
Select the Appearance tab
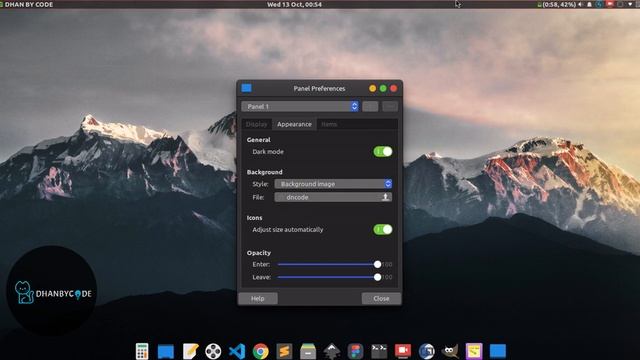(x=294, y=124)
